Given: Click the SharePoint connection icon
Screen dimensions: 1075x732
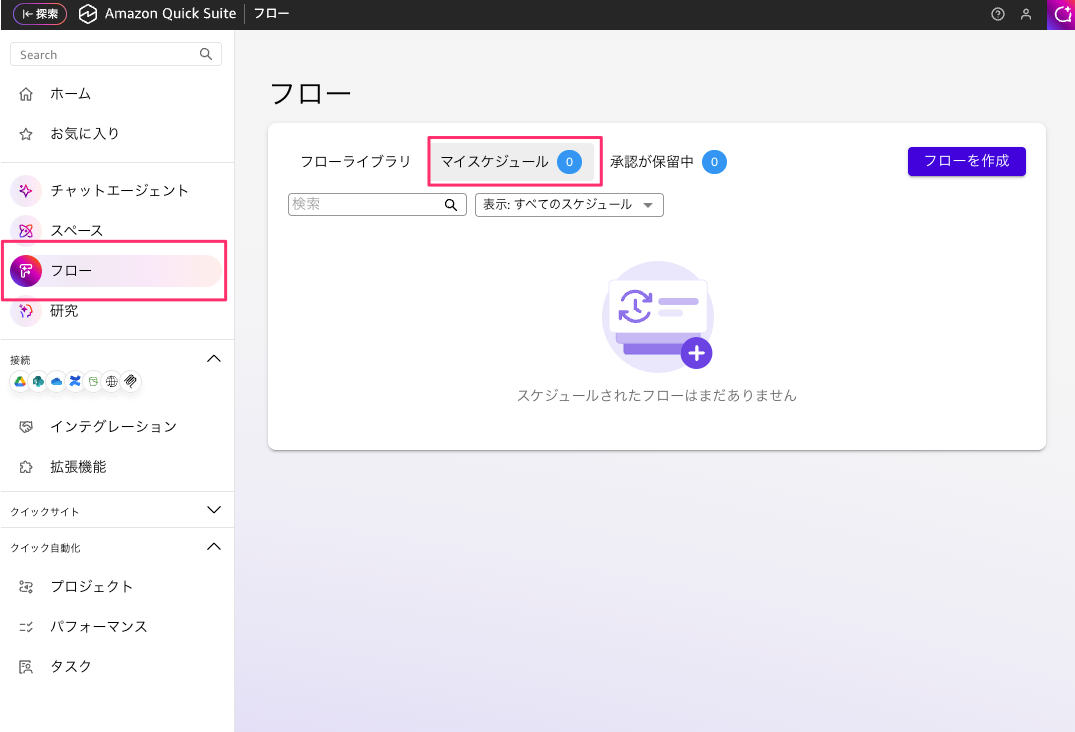Looking at the screenshot, I should pos(38,381).
